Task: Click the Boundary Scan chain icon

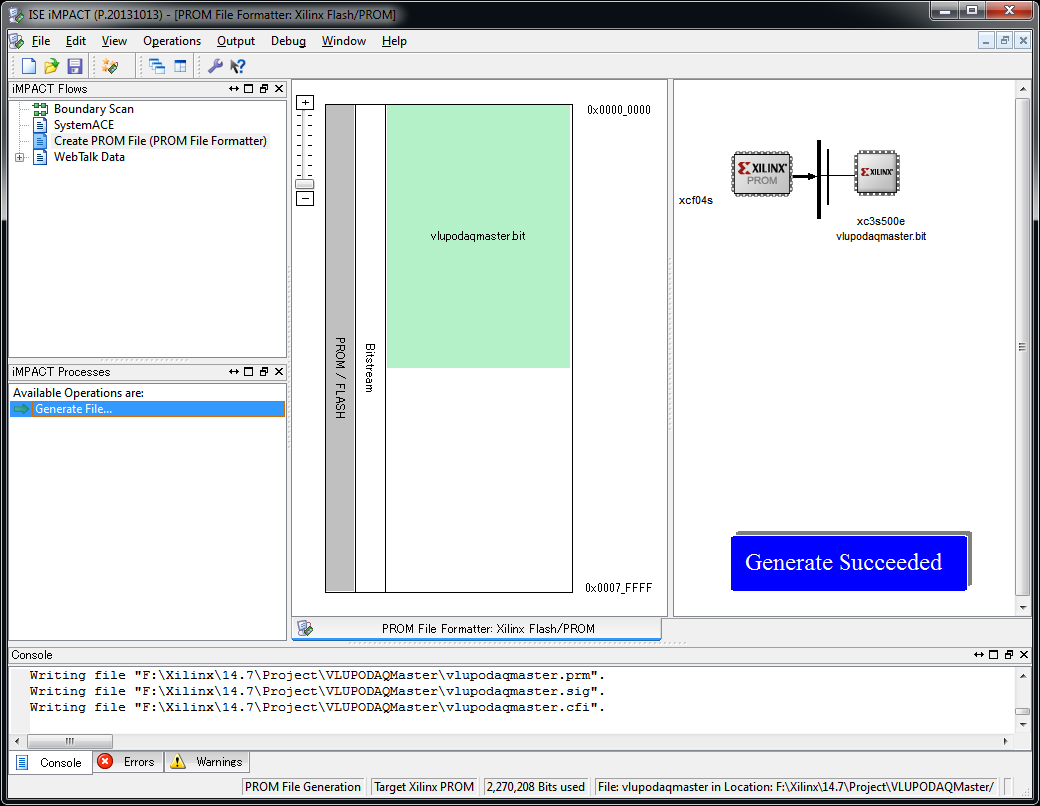Action: pyautogui.click(x=40, y=109)
